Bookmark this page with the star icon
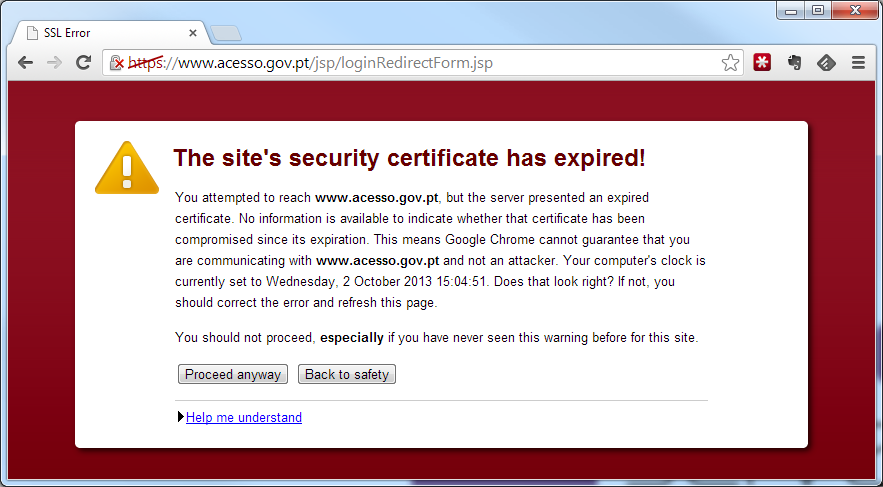 (x=730, y=62)
